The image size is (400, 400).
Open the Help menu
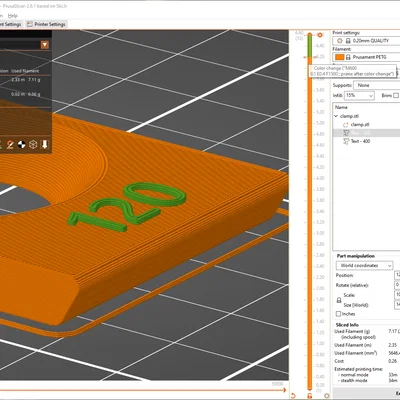[12, 16]
